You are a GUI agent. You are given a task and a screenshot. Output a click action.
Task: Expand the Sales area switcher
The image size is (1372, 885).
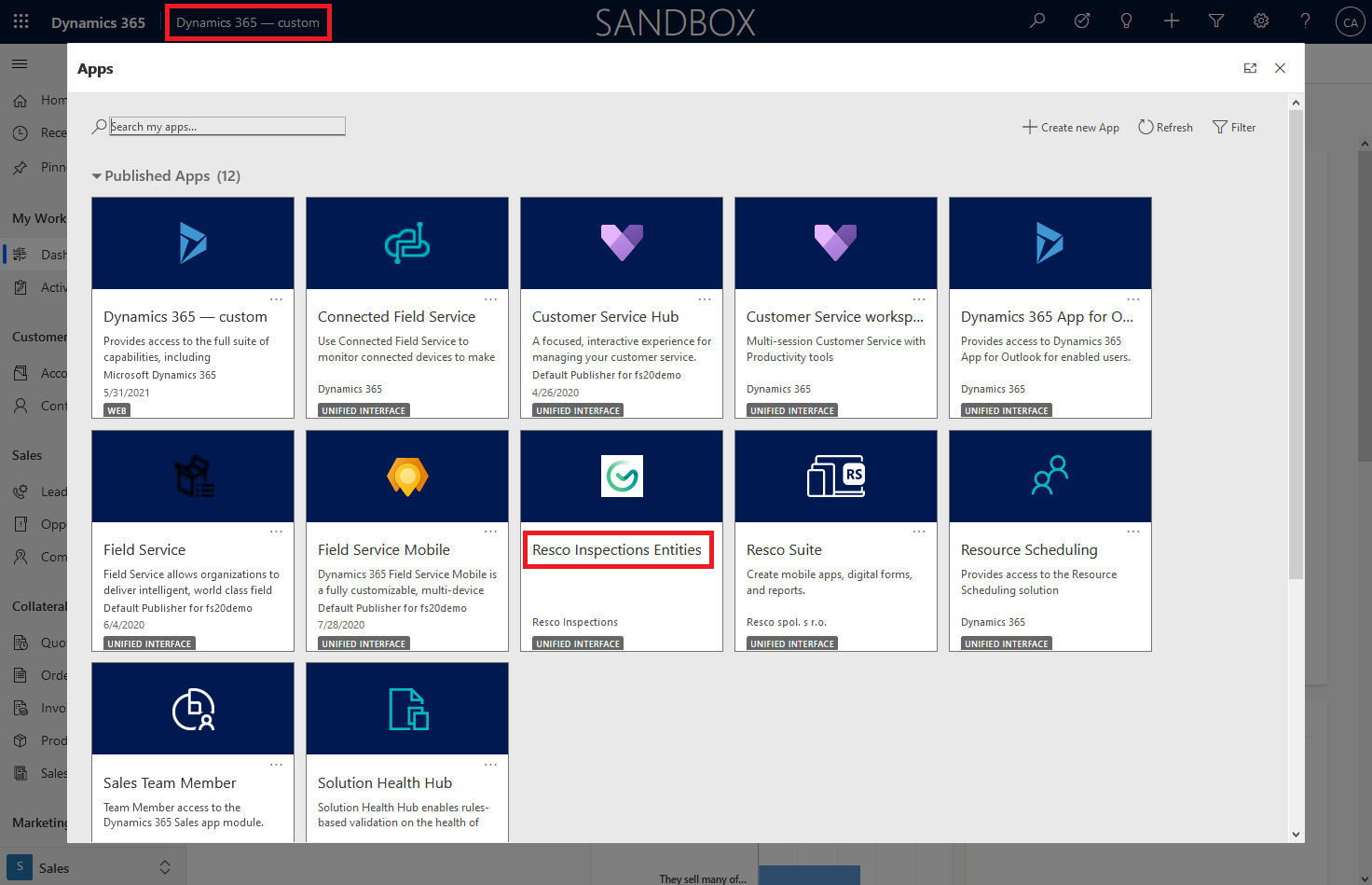pos(165,867)
